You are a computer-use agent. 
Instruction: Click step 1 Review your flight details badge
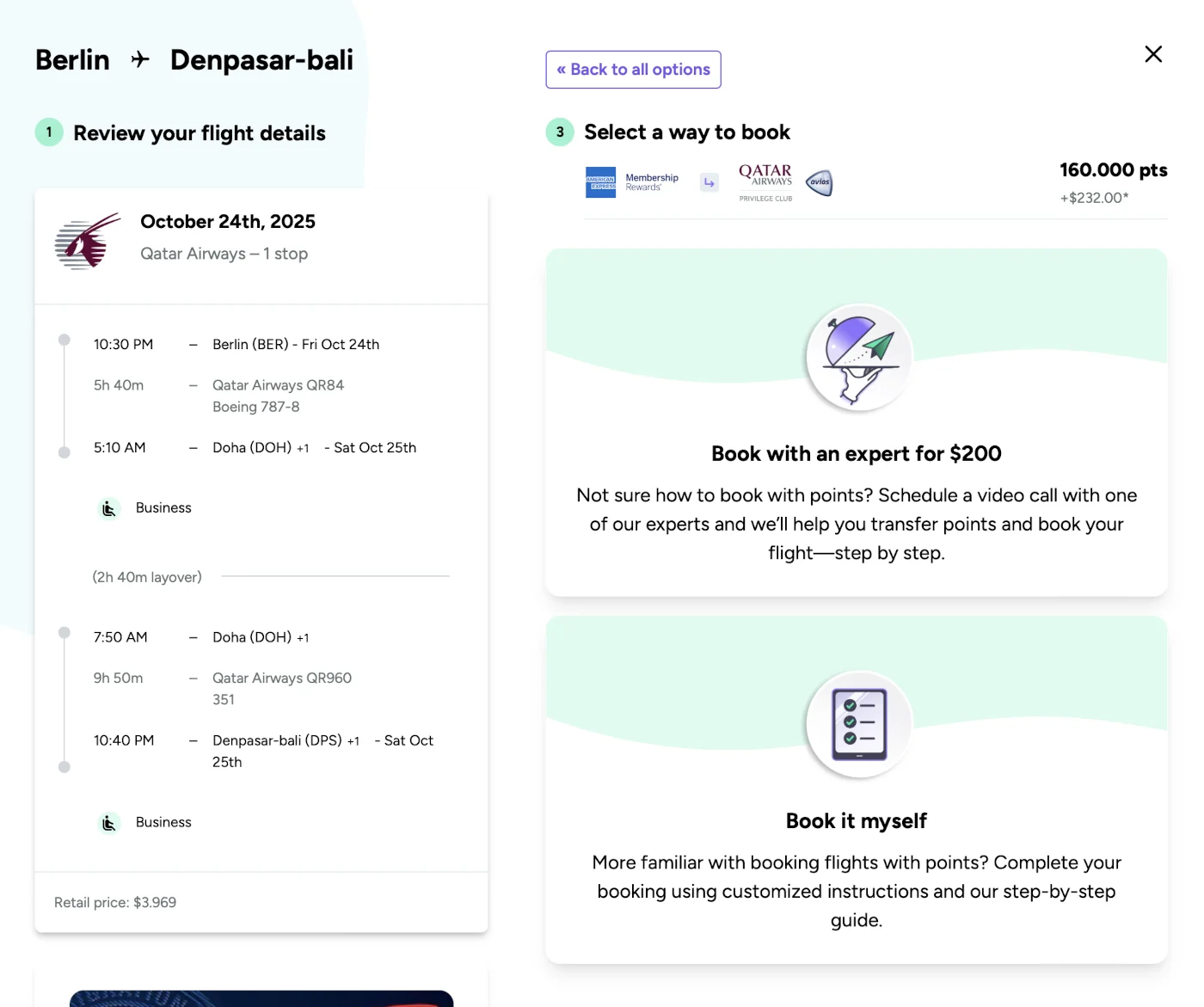coord(49,132)
